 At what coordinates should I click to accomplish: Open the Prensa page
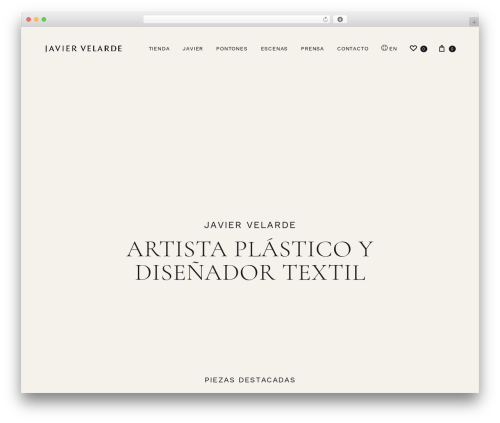pyautogui.click(x=312, y=49)
